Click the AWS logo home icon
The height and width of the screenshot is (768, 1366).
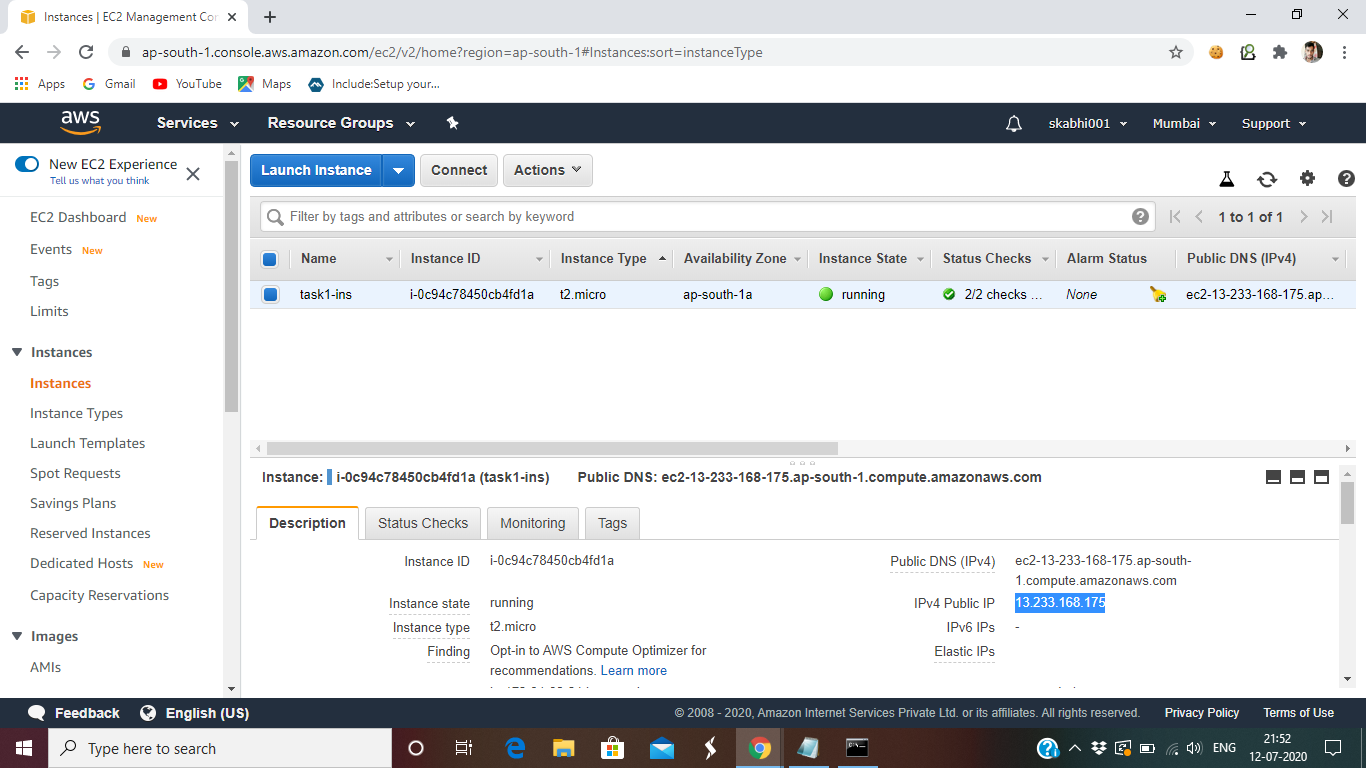(80, 122)
